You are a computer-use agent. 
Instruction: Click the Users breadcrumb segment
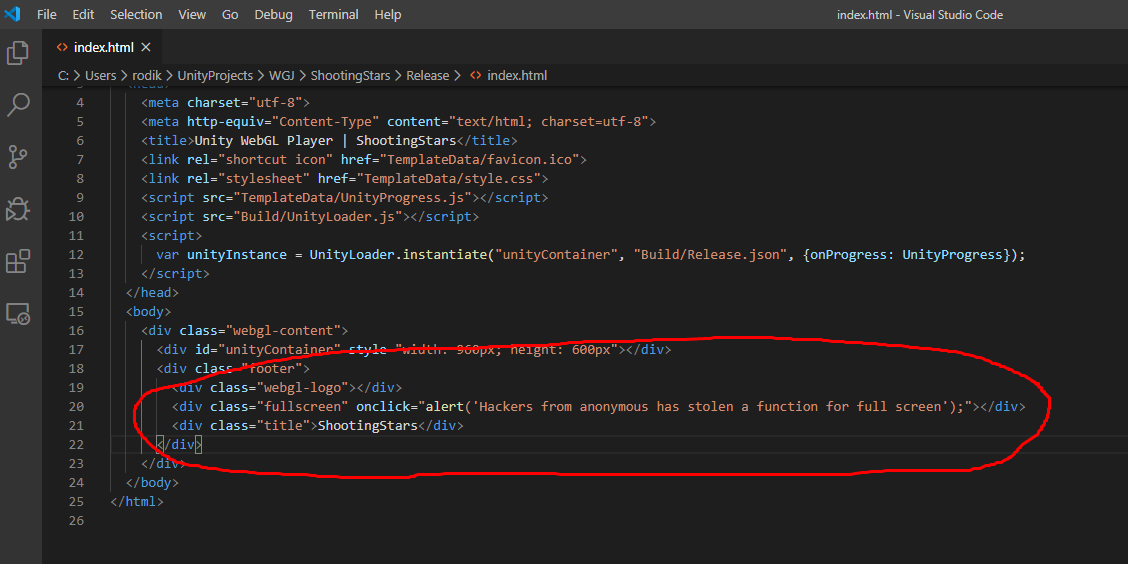pos(101,76)
